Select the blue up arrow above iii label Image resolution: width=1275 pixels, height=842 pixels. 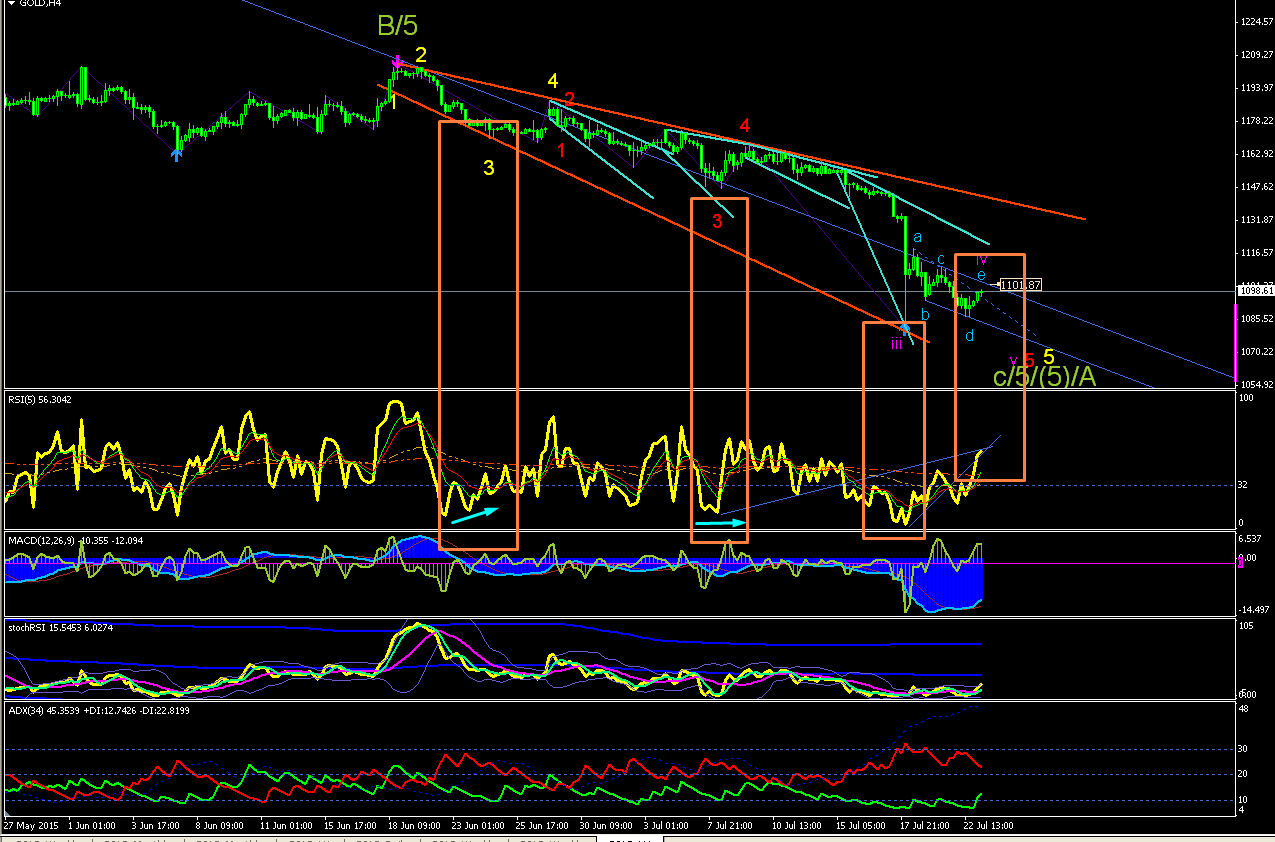click(x=906, y=327)
